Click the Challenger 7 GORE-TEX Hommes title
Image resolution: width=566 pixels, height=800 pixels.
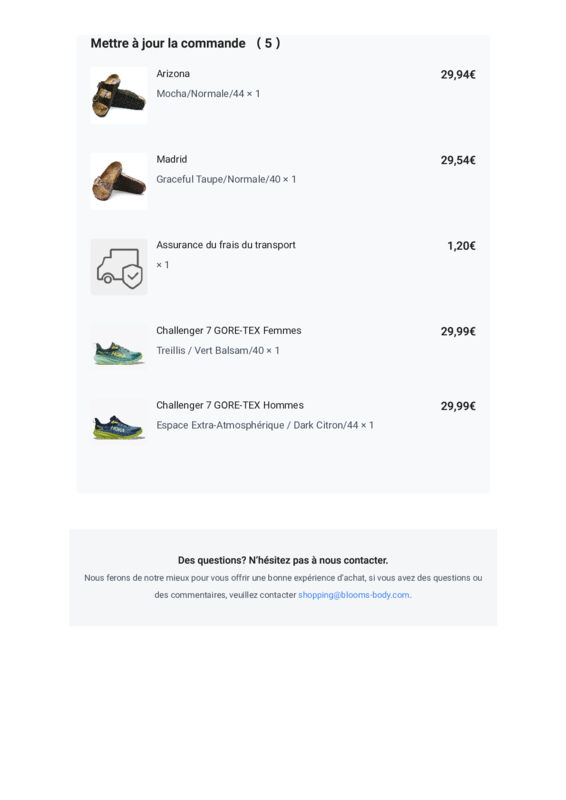pyautogui.click(x=230, y=405)
